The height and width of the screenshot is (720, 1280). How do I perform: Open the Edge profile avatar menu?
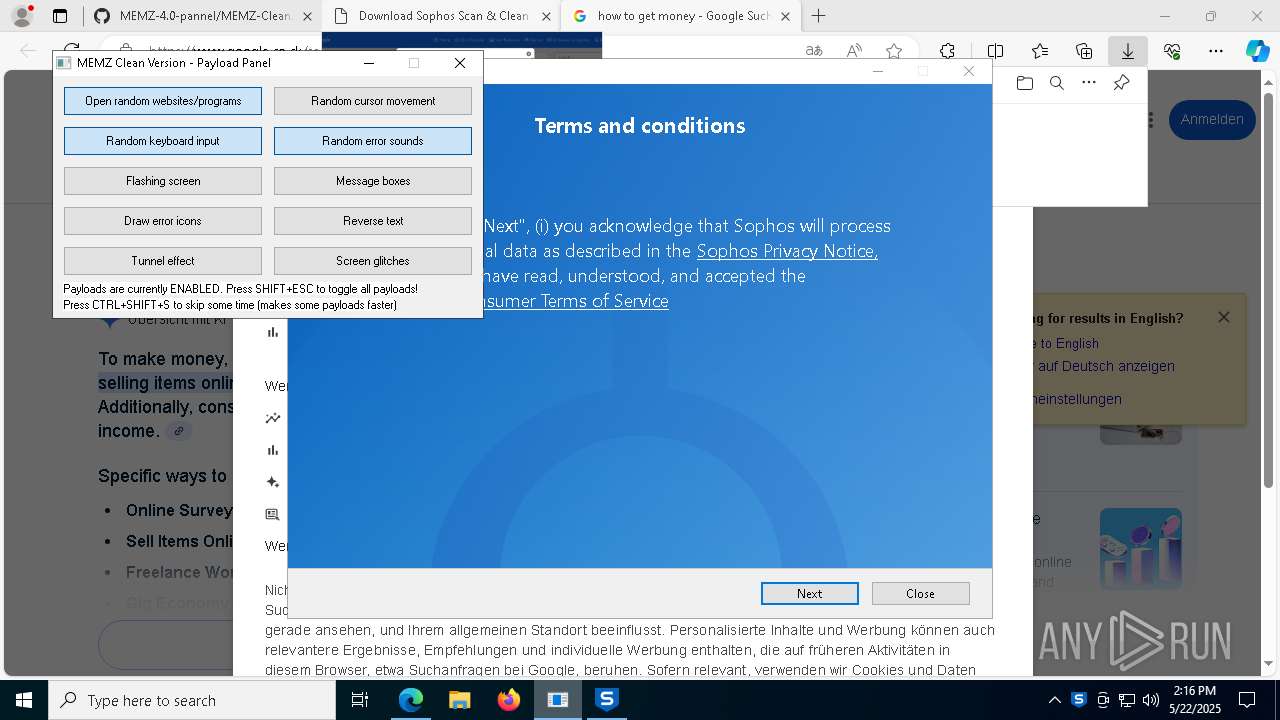pyautogui.click(x=21, y=16)
